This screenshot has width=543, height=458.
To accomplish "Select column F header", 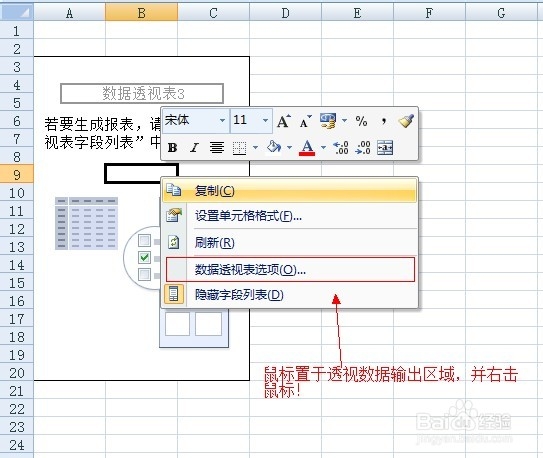I will tap(429, 13).
